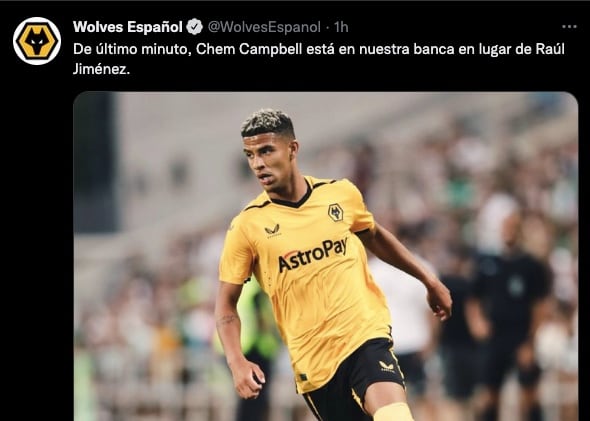The image size is (590, 421).
Task: Click the Castore logo on the black shorts
Action: coord(386,366)
